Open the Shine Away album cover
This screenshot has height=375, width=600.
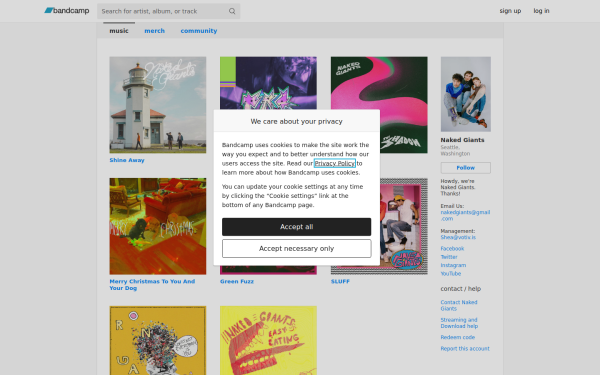(x=158, y=105)
